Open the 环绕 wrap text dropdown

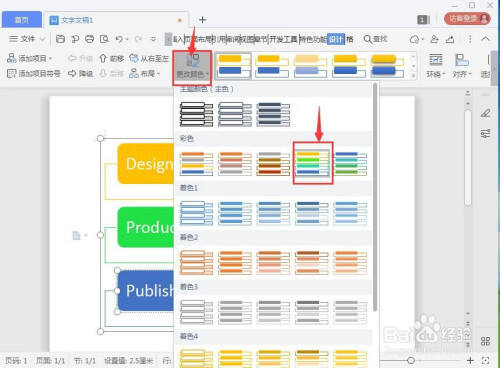435,66
